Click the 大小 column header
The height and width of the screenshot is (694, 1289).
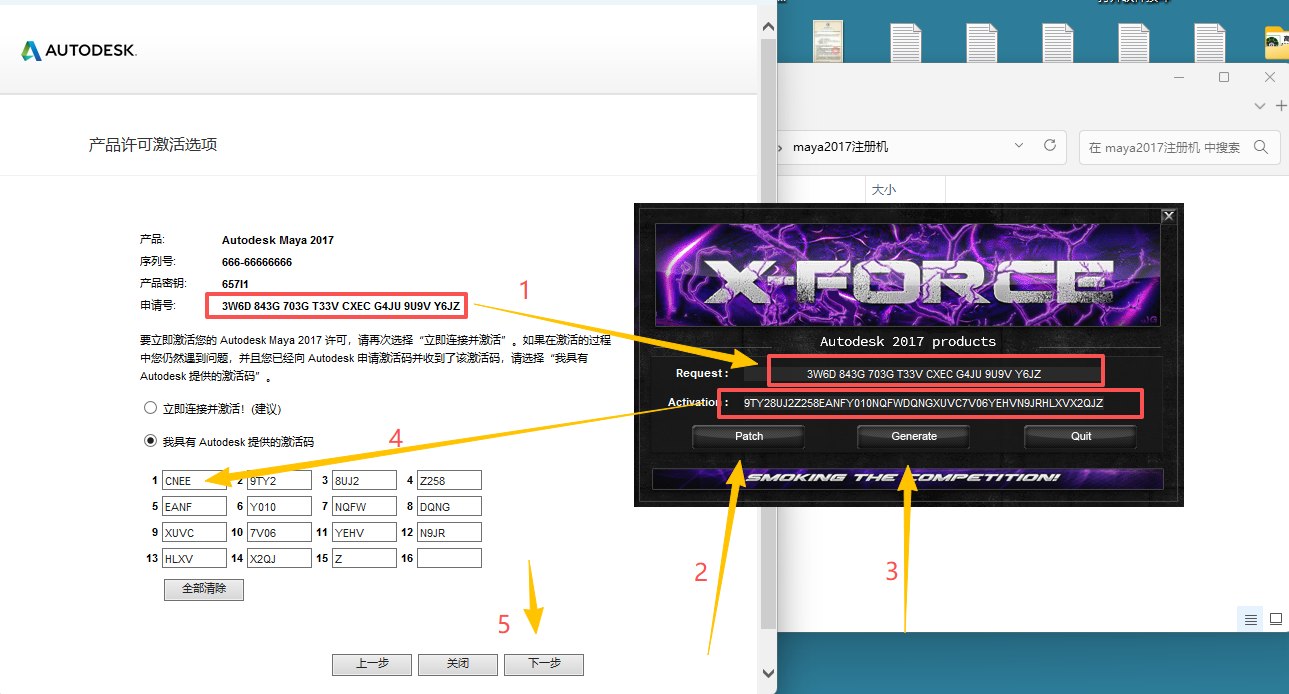point(884,189)
